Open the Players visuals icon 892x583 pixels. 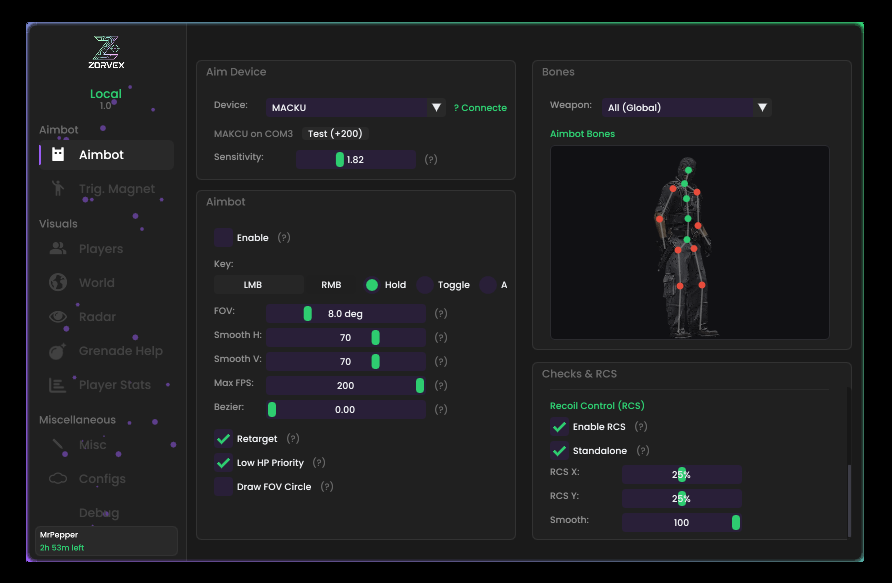[58, 249]
